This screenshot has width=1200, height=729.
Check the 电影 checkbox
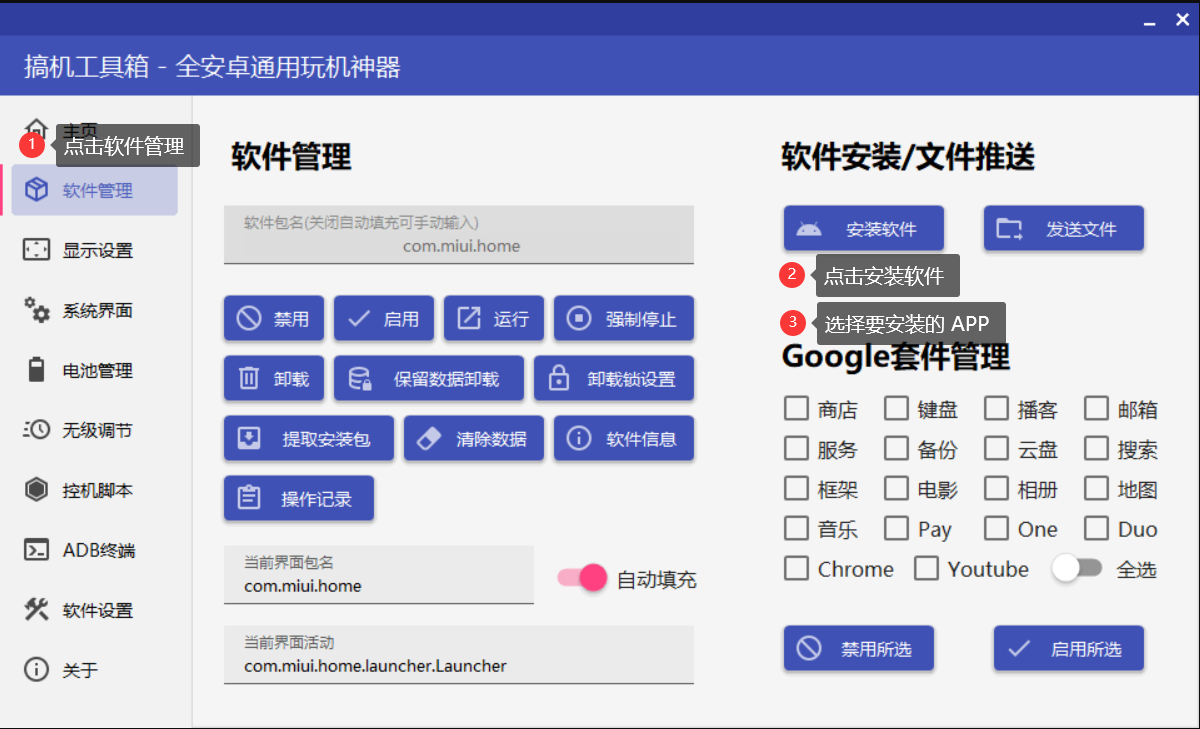pos(896,488)
